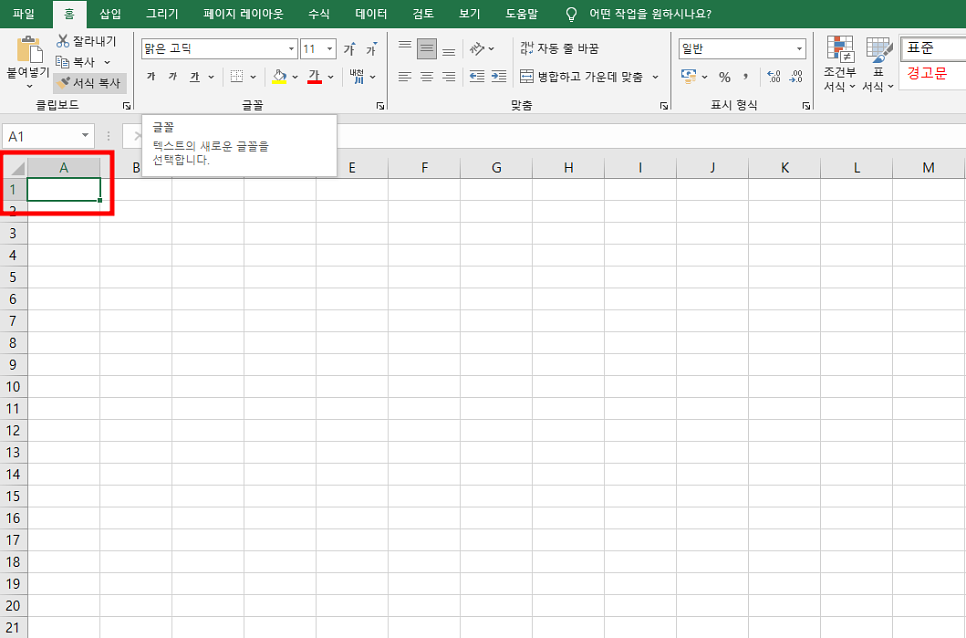Switch to the Formulas (수식) tab
This screenshot has width=966, height=638.
point(319,14)
